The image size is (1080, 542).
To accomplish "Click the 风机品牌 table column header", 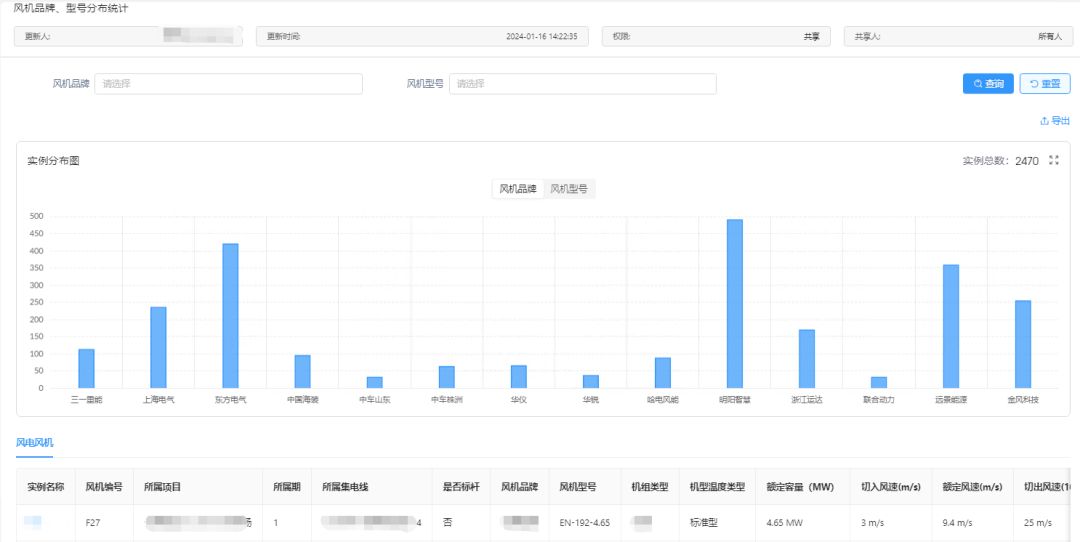I will point(519,487).
